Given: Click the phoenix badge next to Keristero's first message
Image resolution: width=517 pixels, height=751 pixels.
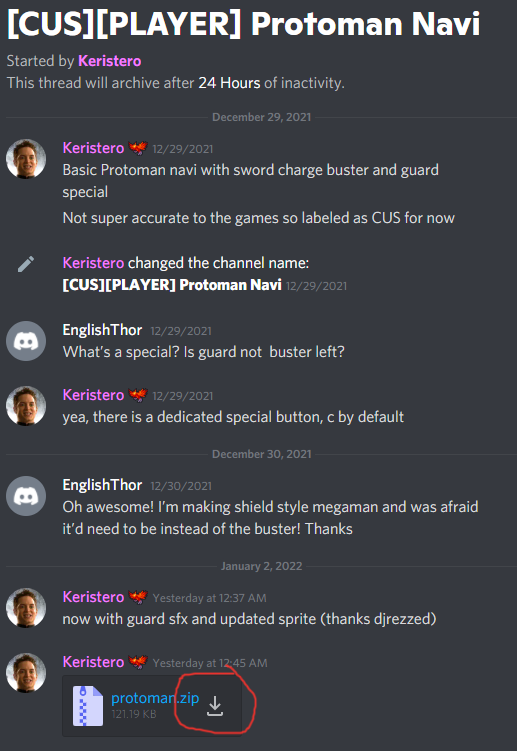Looking at the screenshot, I should click(138, 148).
